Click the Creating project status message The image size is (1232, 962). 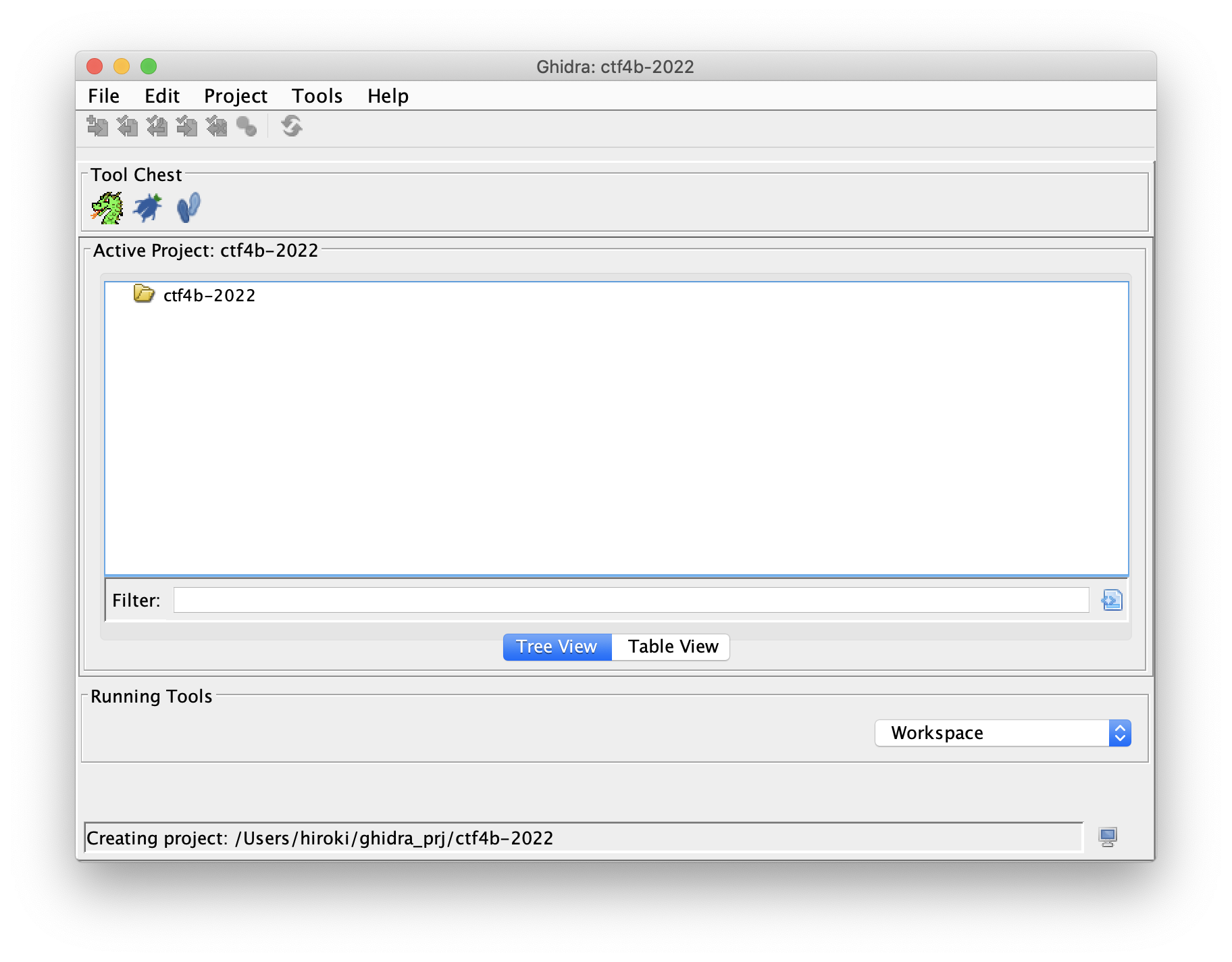319,838
